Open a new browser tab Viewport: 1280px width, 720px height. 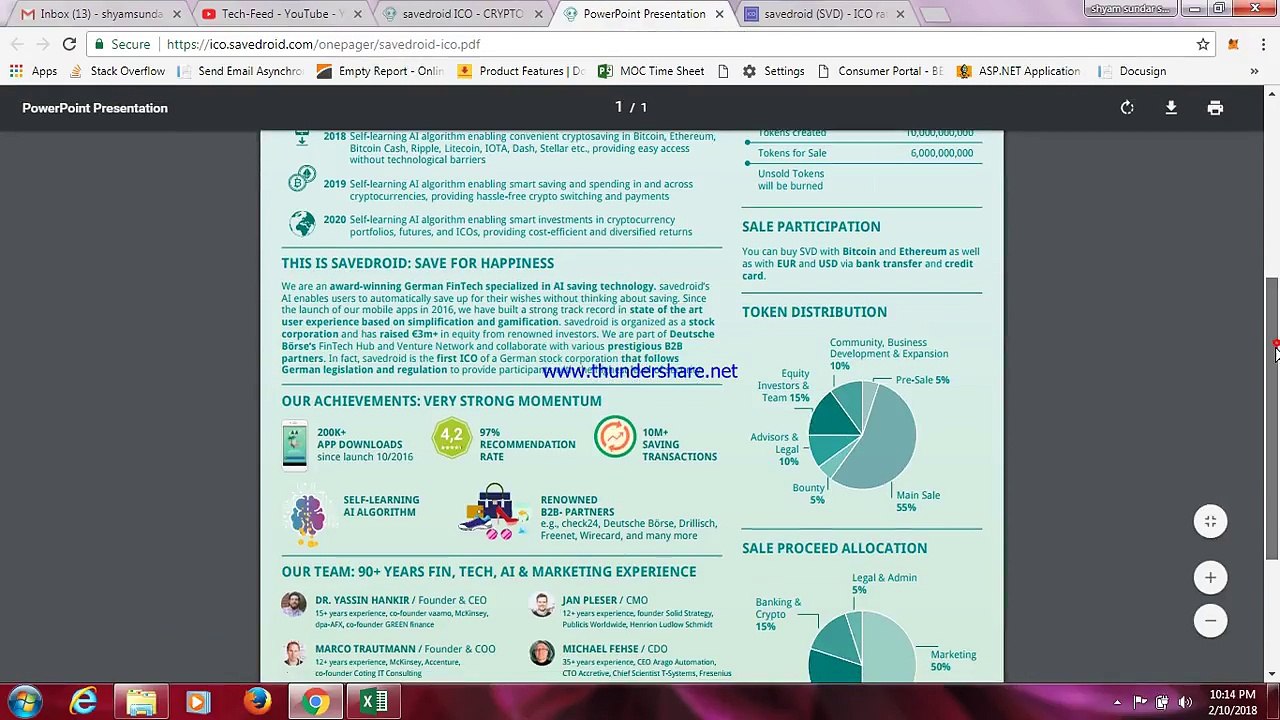click(935, 14)
